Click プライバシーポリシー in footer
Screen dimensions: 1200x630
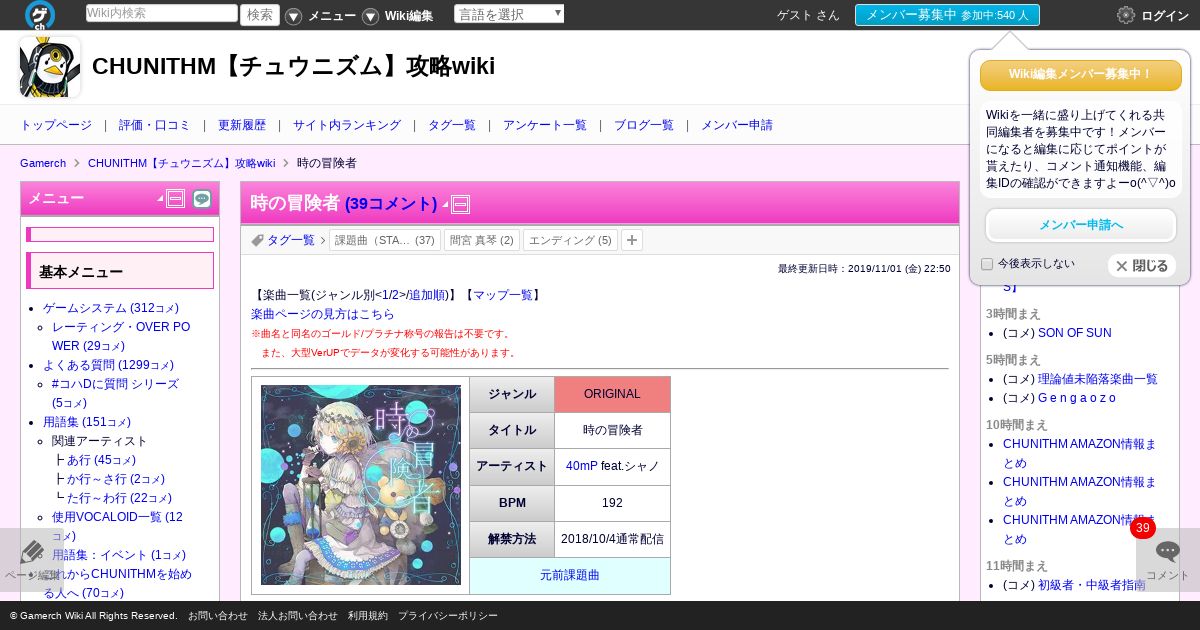pos(448,616)
